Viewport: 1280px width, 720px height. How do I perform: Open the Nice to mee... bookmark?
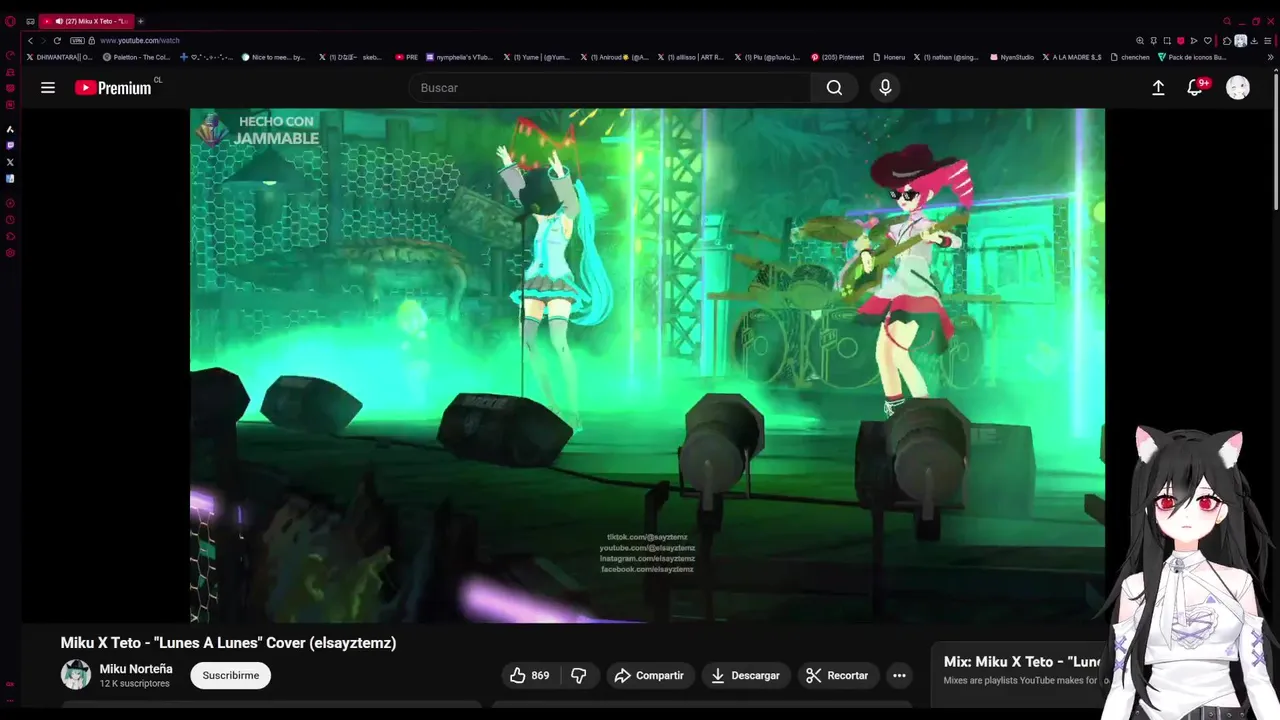click(274, 57)
